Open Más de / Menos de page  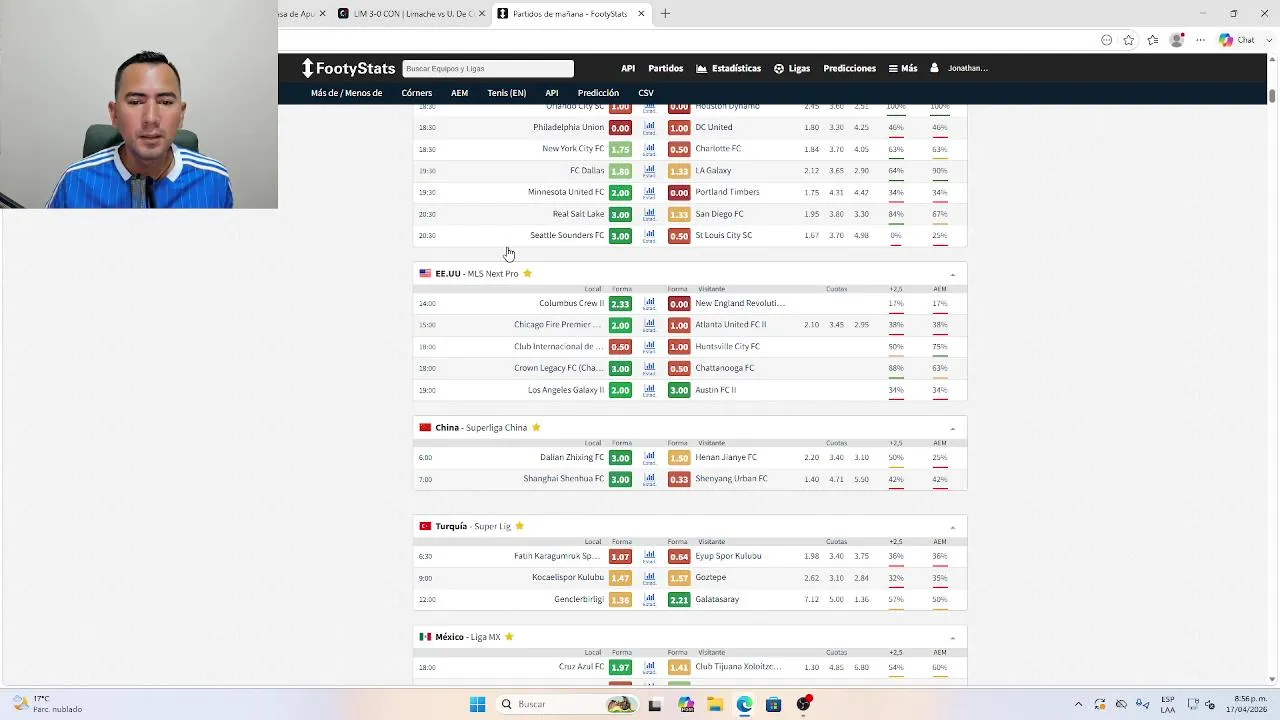(346, 93)
